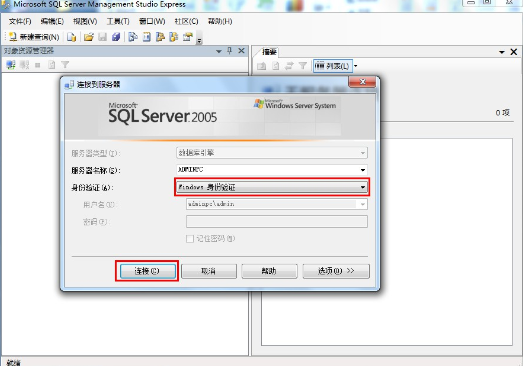Click the Connect button
This screenshot has height=366, width=523.
(147, 271)
